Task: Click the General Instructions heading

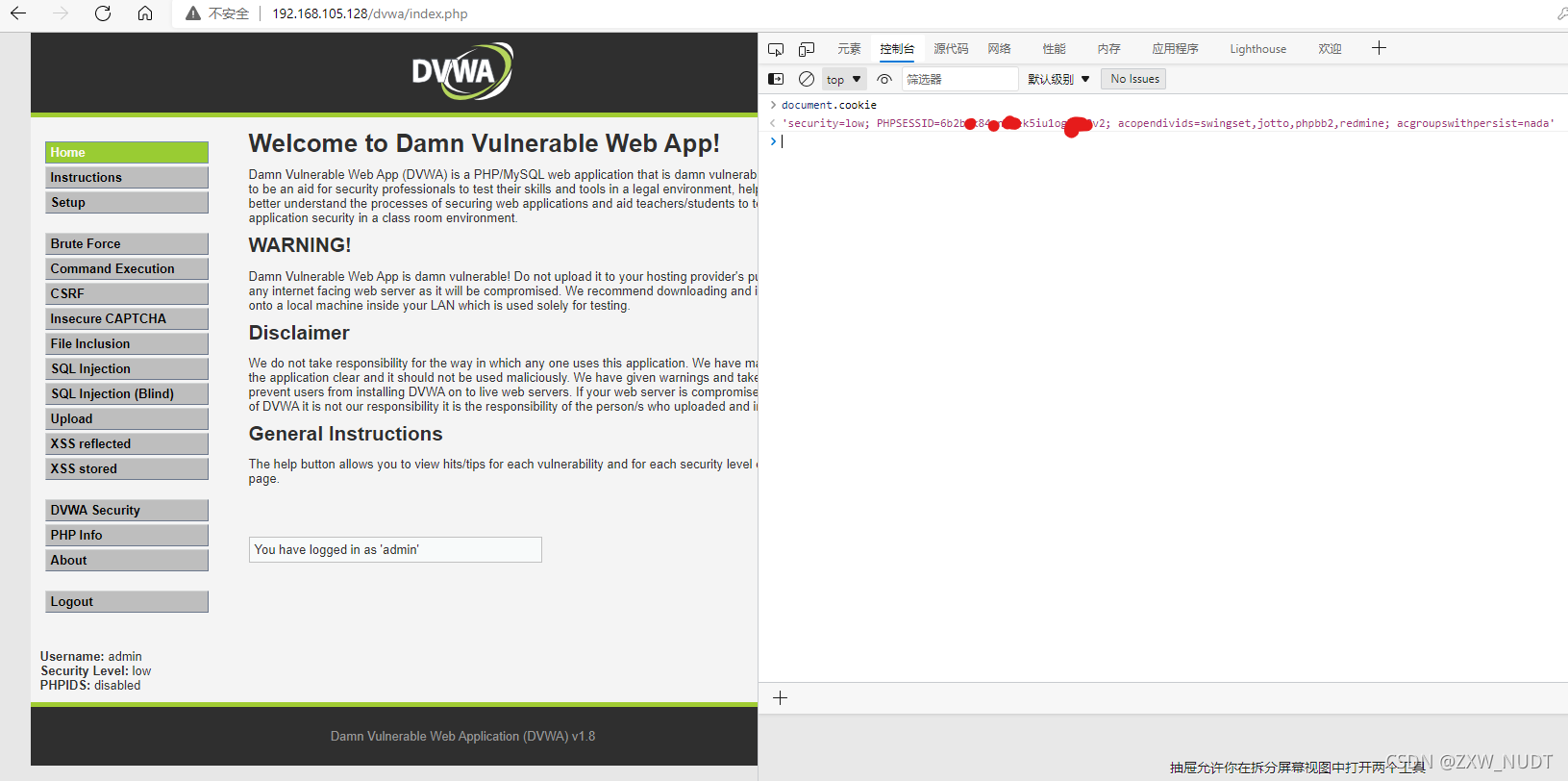Action: tap(346, 434)
